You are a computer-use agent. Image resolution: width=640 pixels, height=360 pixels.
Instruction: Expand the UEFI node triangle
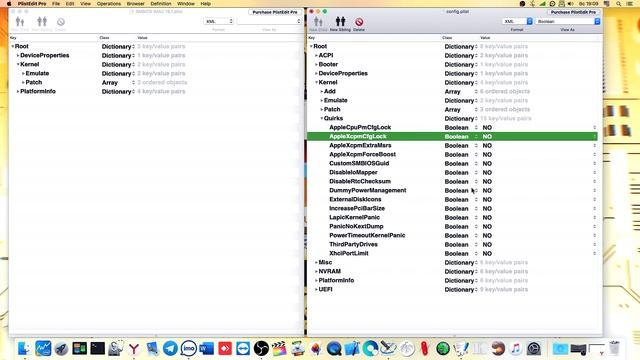[316, 289]
